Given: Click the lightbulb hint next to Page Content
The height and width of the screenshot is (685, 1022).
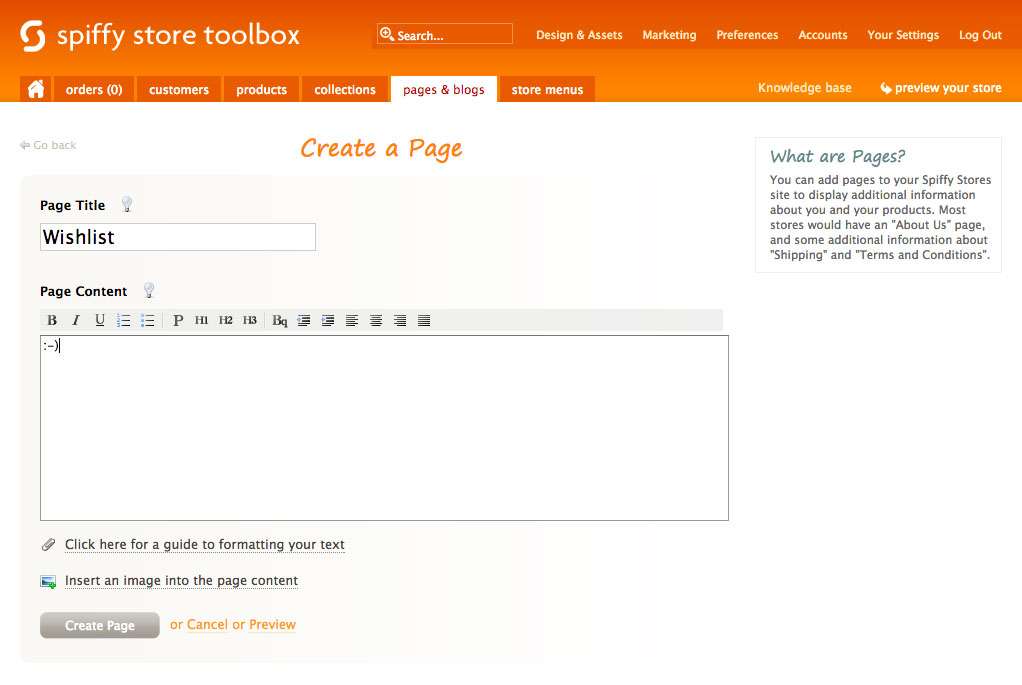Looking at the screenshot, I should [x=149, y=291].
